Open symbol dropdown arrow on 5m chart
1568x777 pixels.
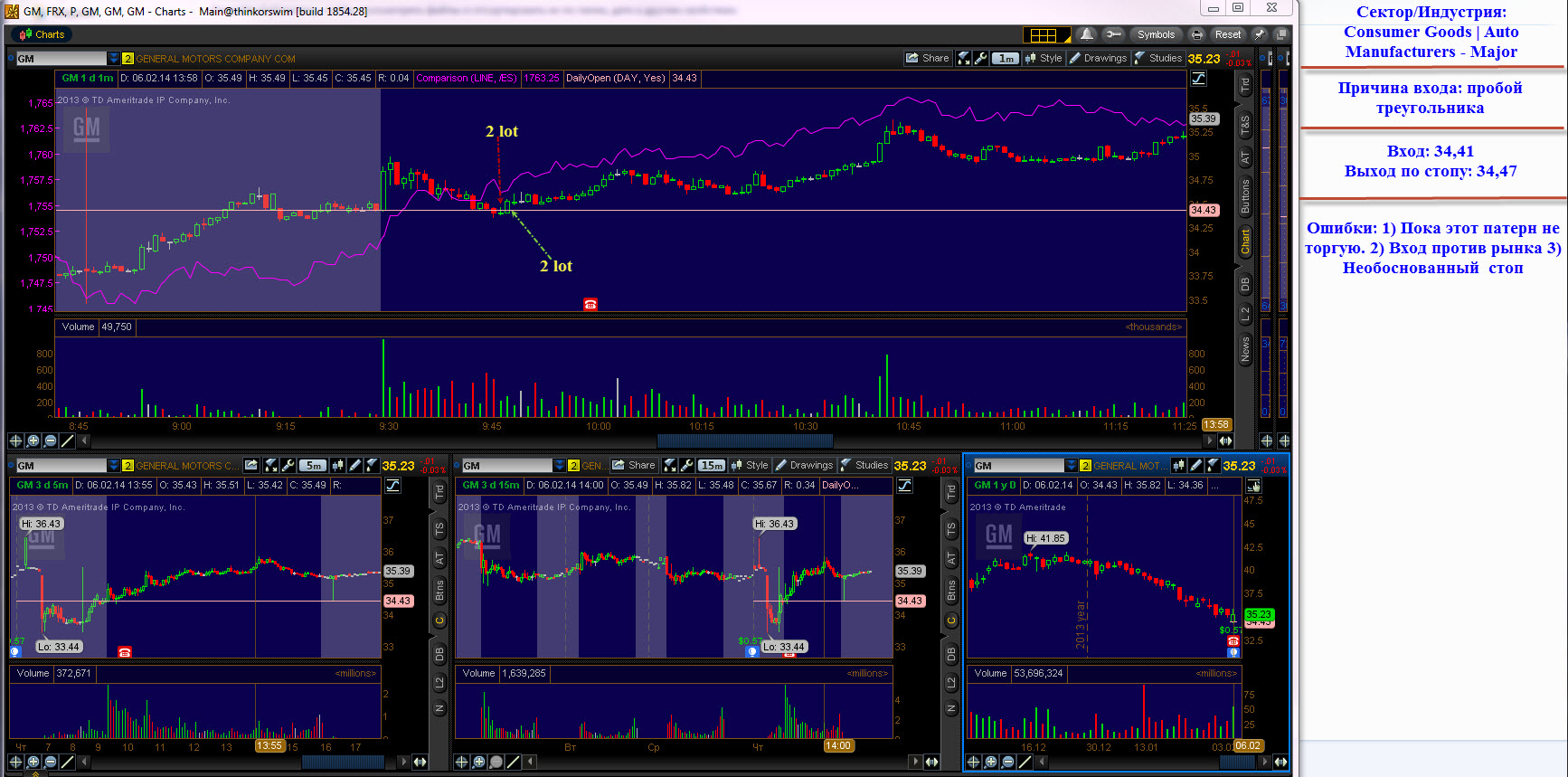pos(113,466)
